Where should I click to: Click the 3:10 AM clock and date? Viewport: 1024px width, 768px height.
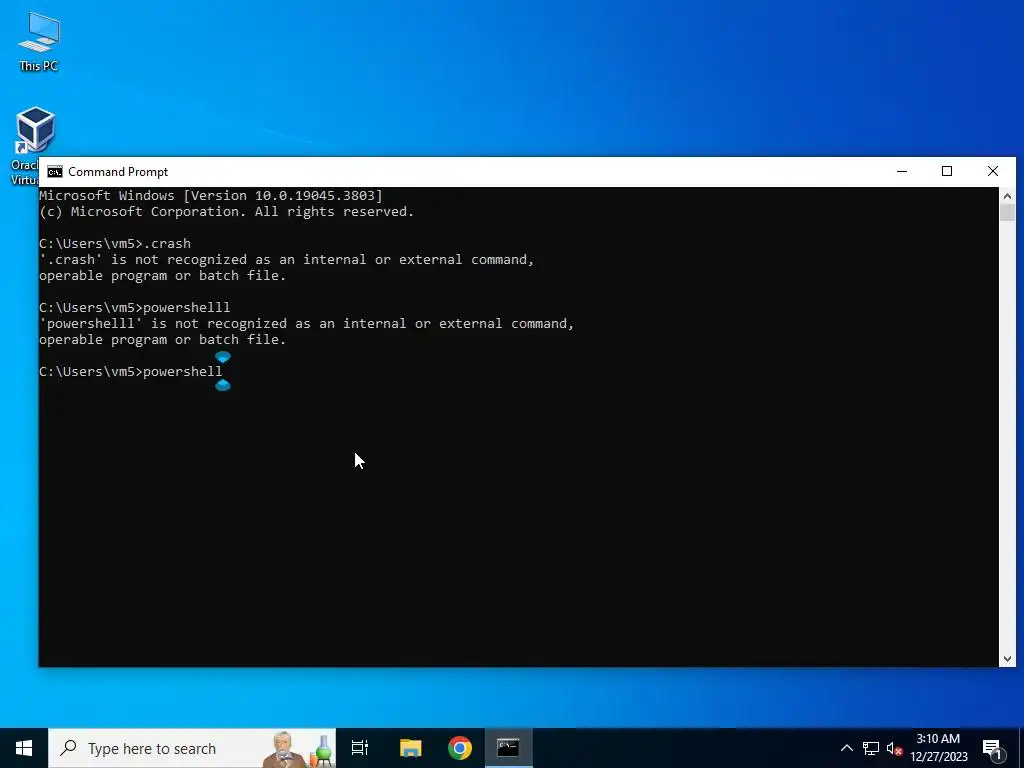pos(938,748)
